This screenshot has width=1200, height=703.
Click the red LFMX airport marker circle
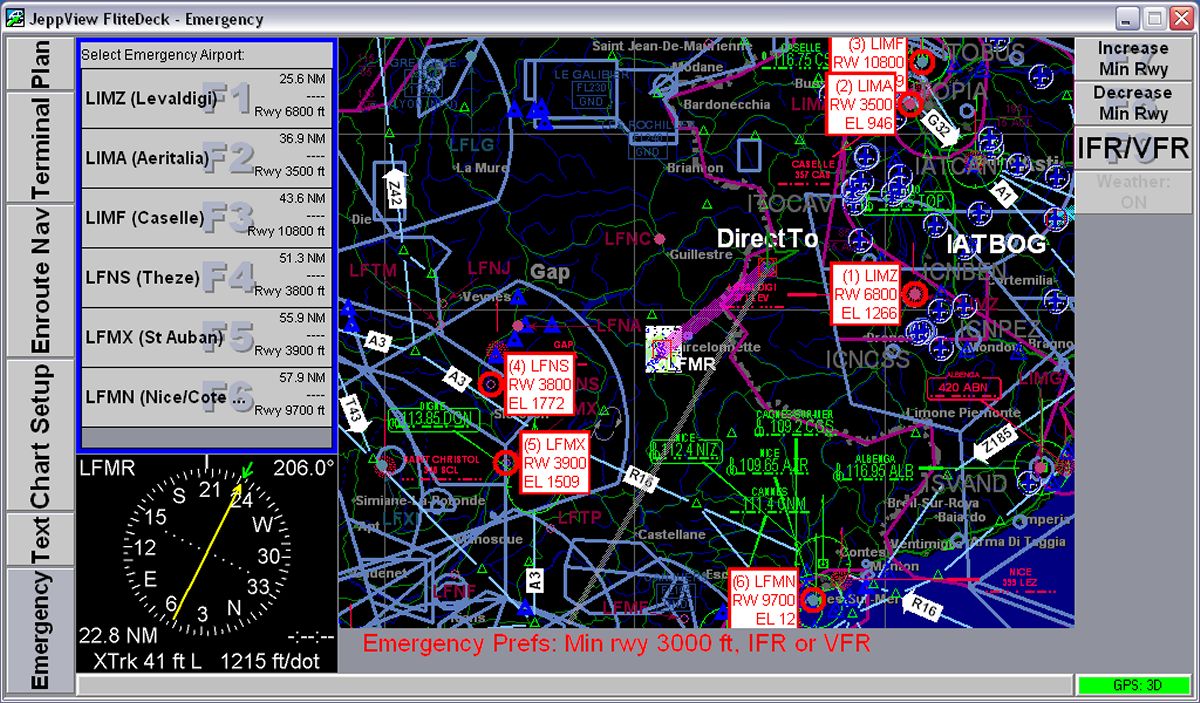tap(506, 462)
